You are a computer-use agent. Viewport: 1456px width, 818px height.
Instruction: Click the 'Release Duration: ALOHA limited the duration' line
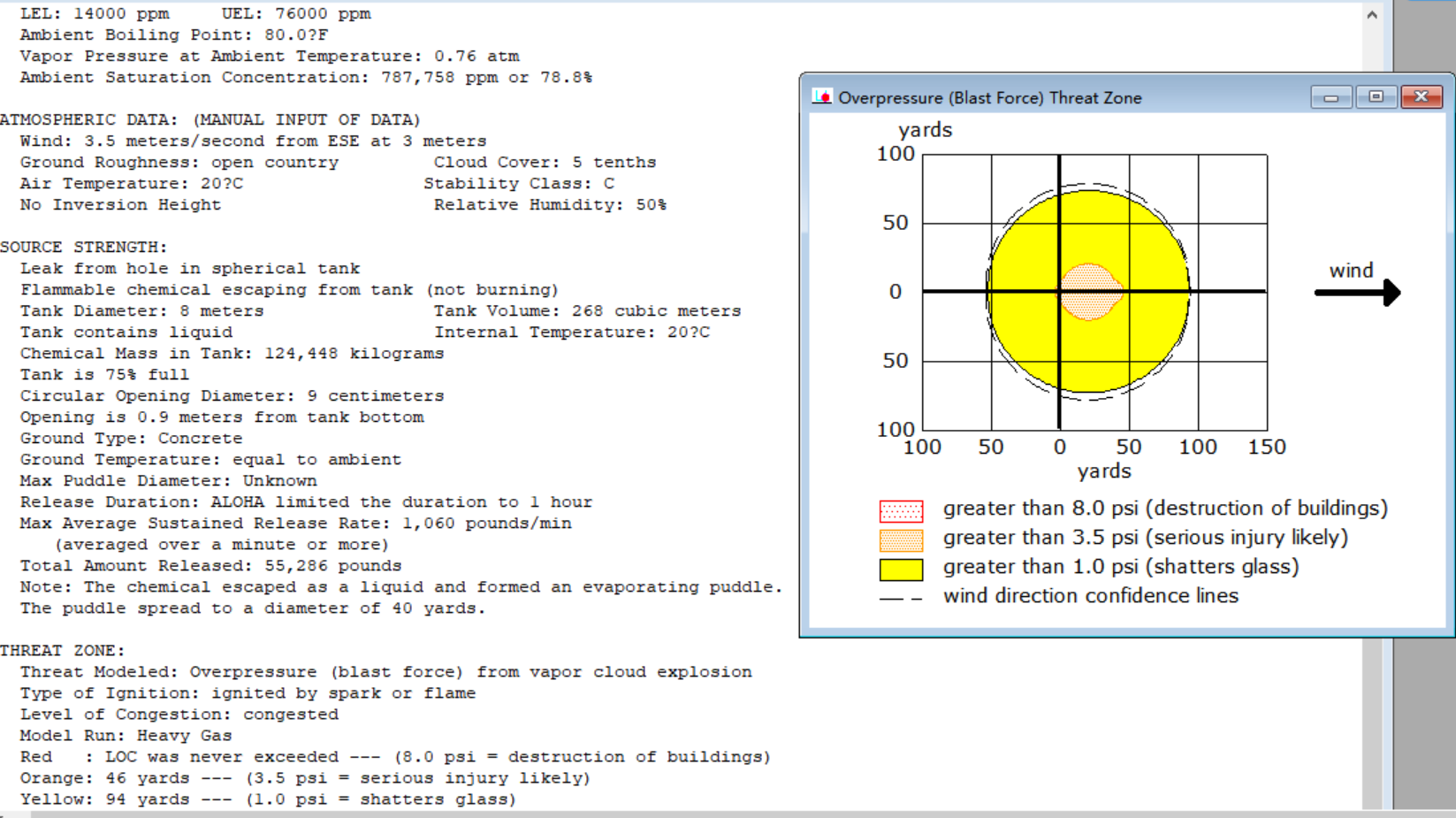click(x=306, y=502)
